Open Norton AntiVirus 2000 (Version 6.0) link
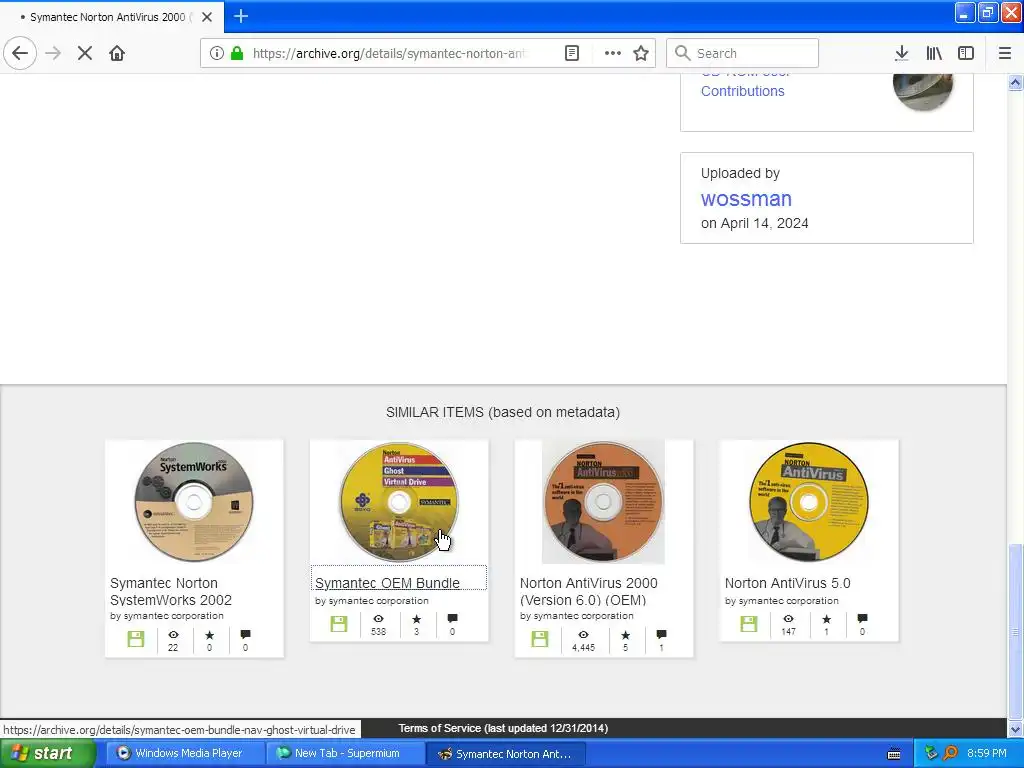The width and height of the screenshot is (1024, 768). tap(588, 591)
